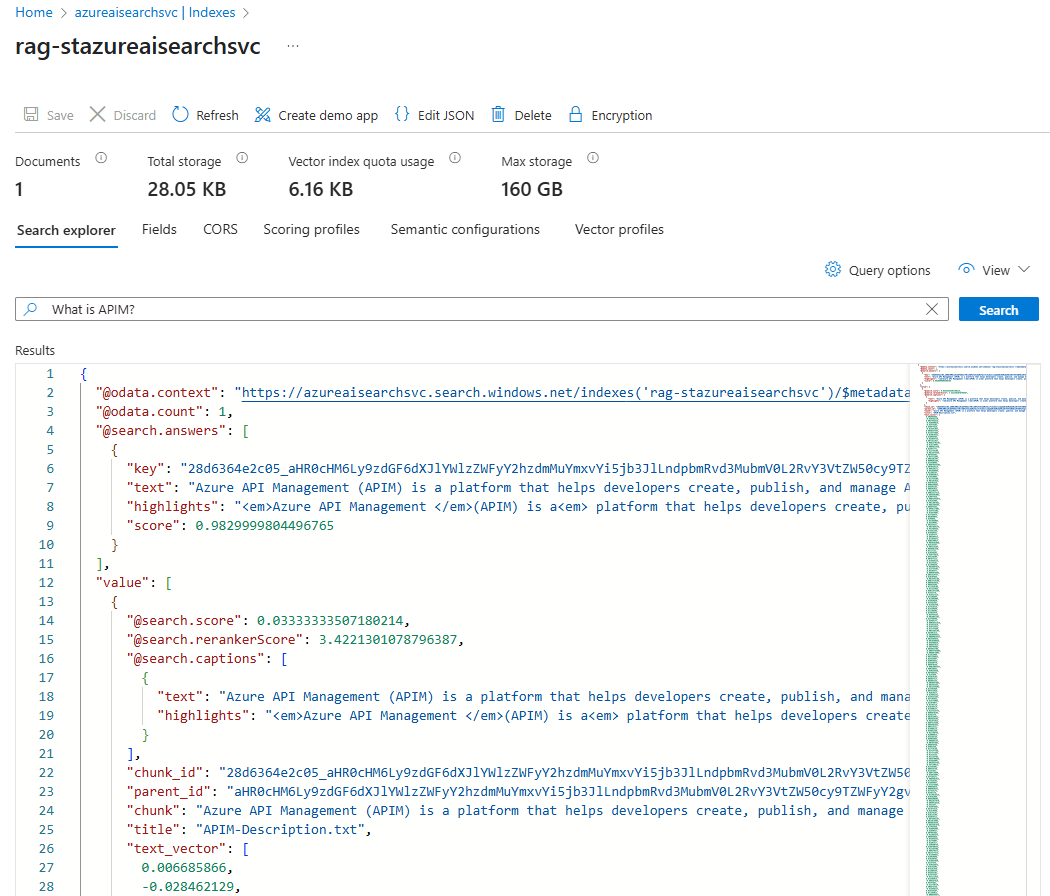Click the "parent_id" key in results

coord(169,792)
